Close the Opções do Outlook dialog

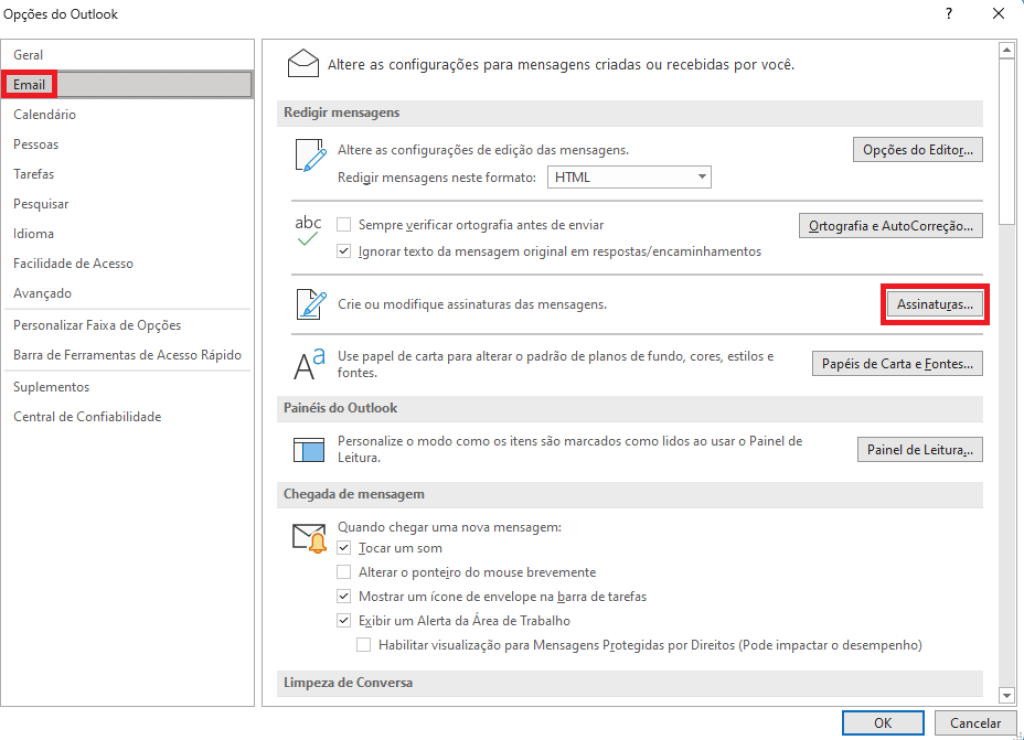click(998, 14)
